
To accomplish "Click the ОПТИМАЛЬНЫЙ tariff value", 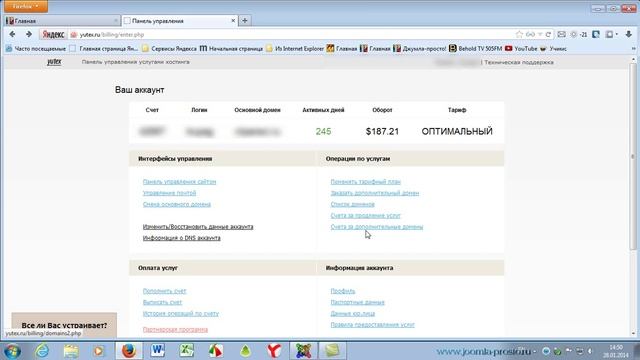I will pos(457,131).
